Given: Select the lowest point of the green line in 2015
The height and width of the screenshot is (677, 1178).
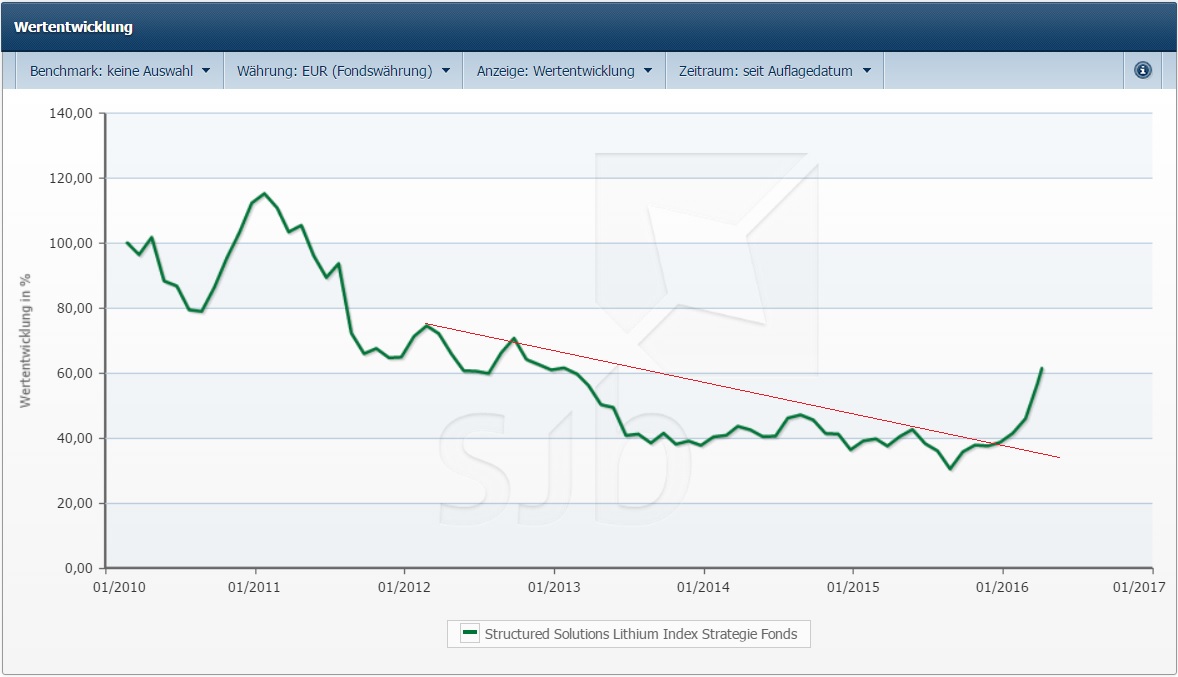Looking at the screenshot, I should [x=951, y=468].
